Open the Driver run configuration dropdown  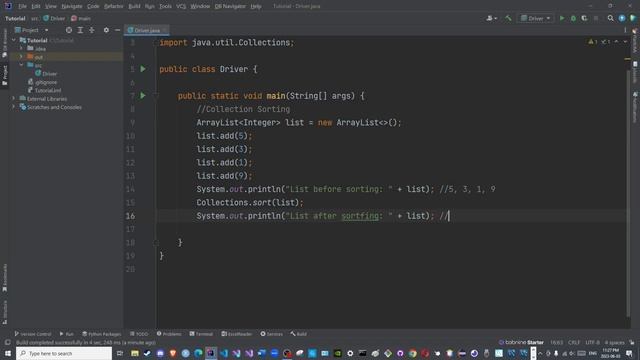pos(536,18)
